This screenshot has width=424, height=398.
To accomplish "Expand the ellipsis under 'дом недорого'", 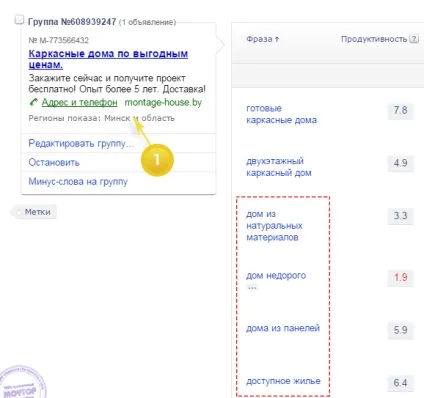I will pyautogui.click(x=252, y=287).
